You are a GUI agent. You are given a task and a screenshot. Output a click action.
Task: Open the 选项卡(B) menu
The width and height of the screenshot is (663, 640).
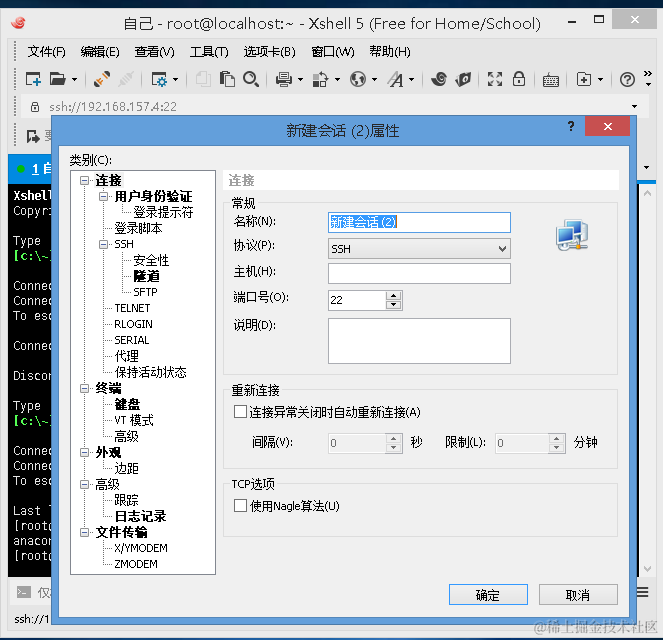269,52
